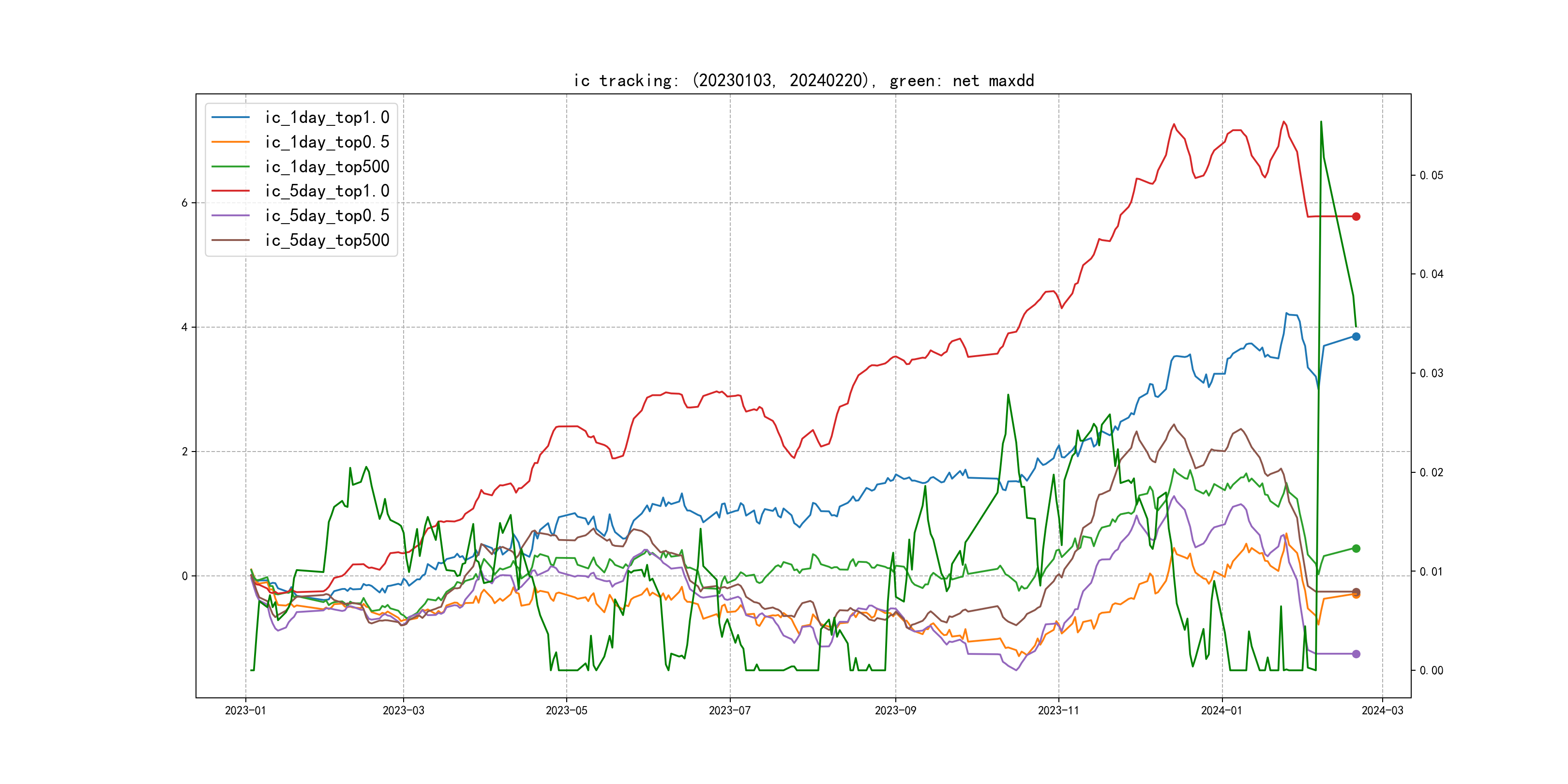
Task: Click the blue endpoint marker dot
Action: coord(1356,337)
